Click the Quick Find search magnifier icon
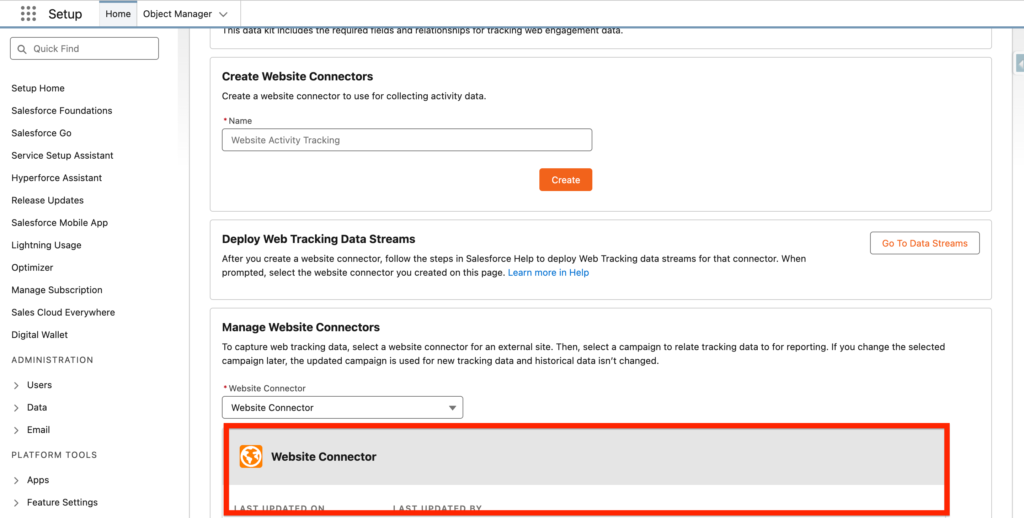Image resolution: width=1024 pixels, height=518 pixels. pos(21,49)
